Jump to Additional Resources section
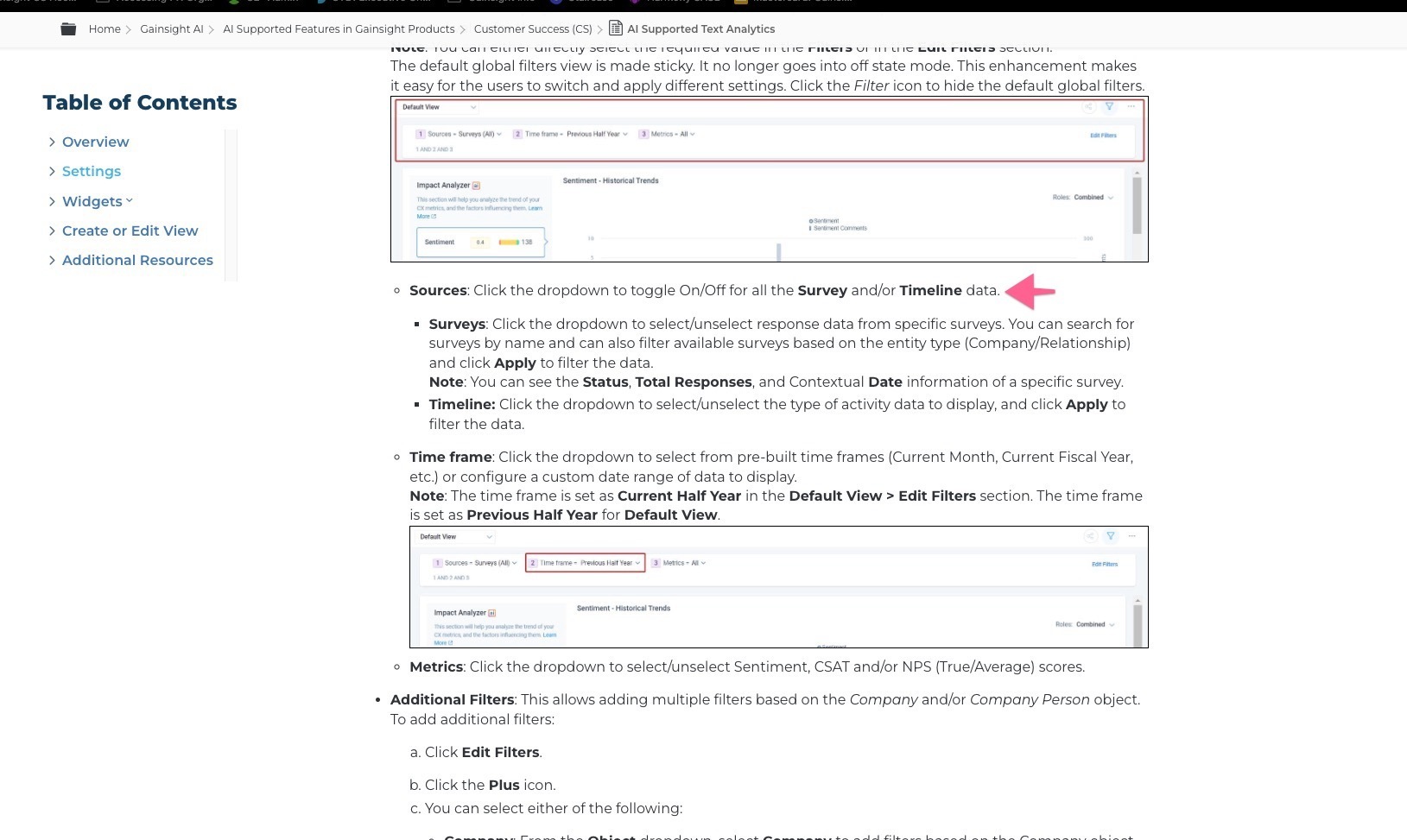Image resolution: width=1407 pixels, height=840 pixels. click(137, 260)
